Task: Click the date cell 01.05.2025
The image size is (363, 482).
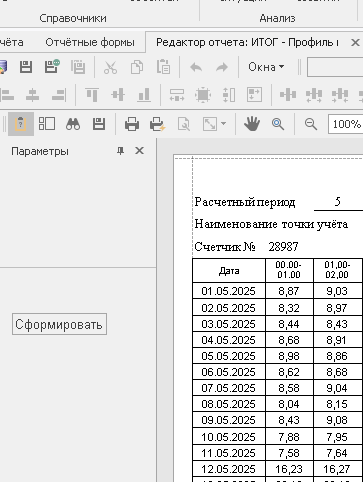Action: (228, 291)
